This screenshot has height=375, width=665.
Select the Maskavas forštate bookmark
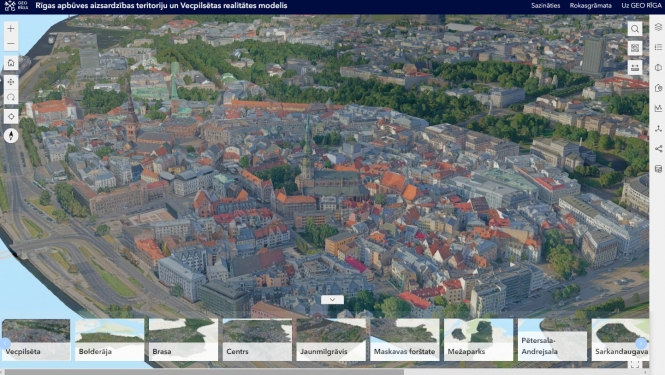click(x=405, y=340)
